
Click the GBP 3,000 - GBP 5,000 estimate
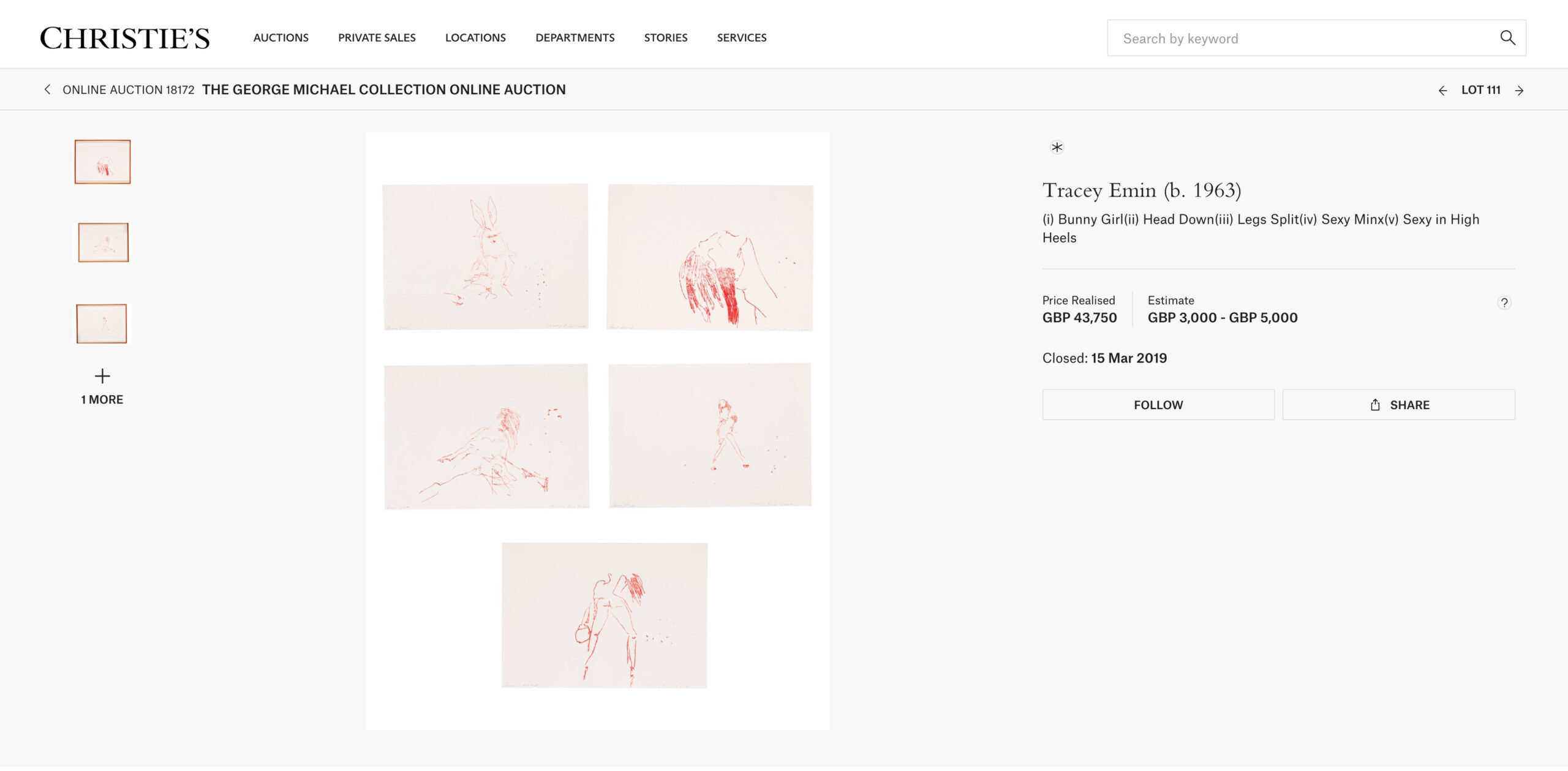[1223, 318]
